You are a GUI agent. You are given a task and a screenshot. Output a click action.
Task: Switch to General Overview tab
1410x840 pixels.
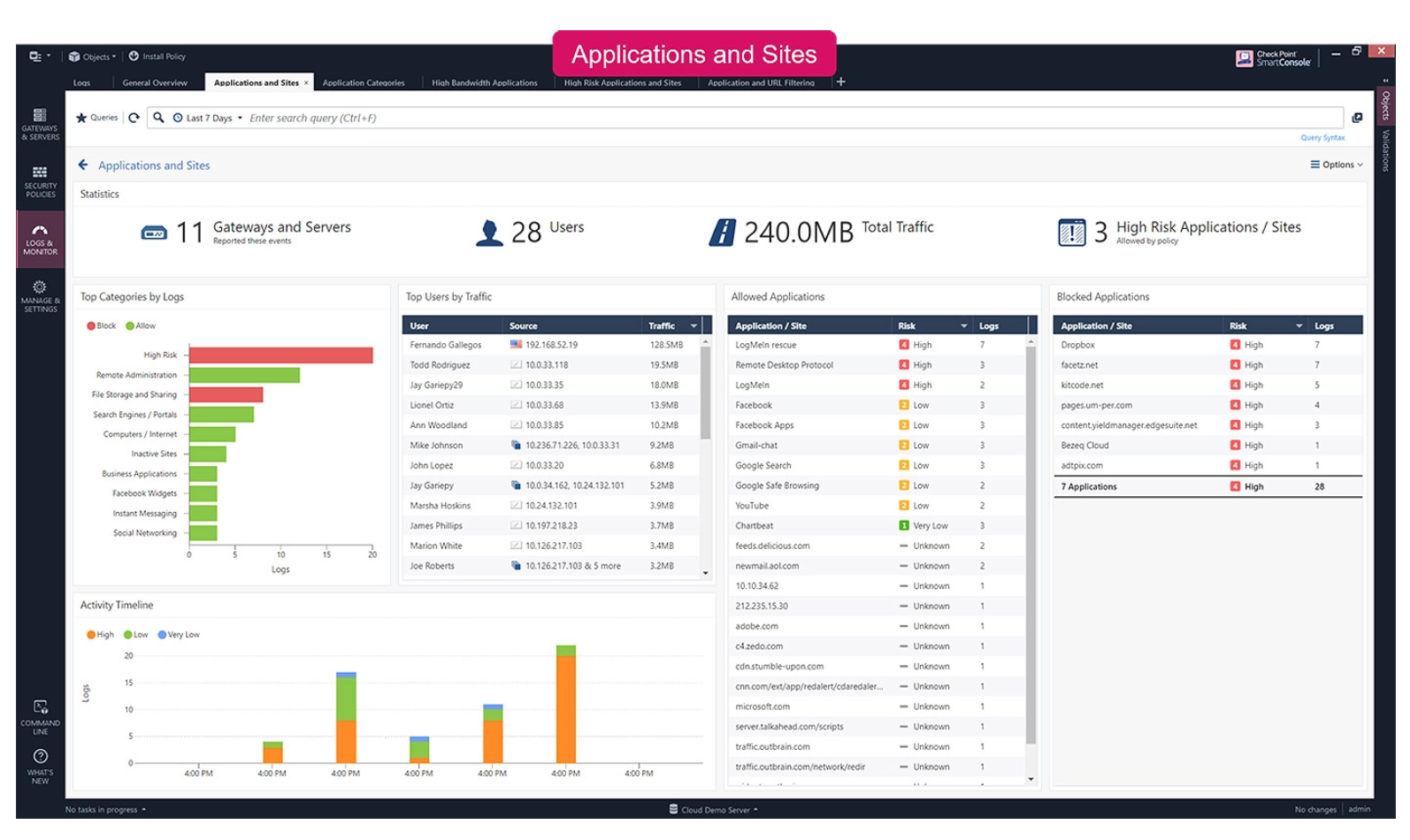[155, 83]
